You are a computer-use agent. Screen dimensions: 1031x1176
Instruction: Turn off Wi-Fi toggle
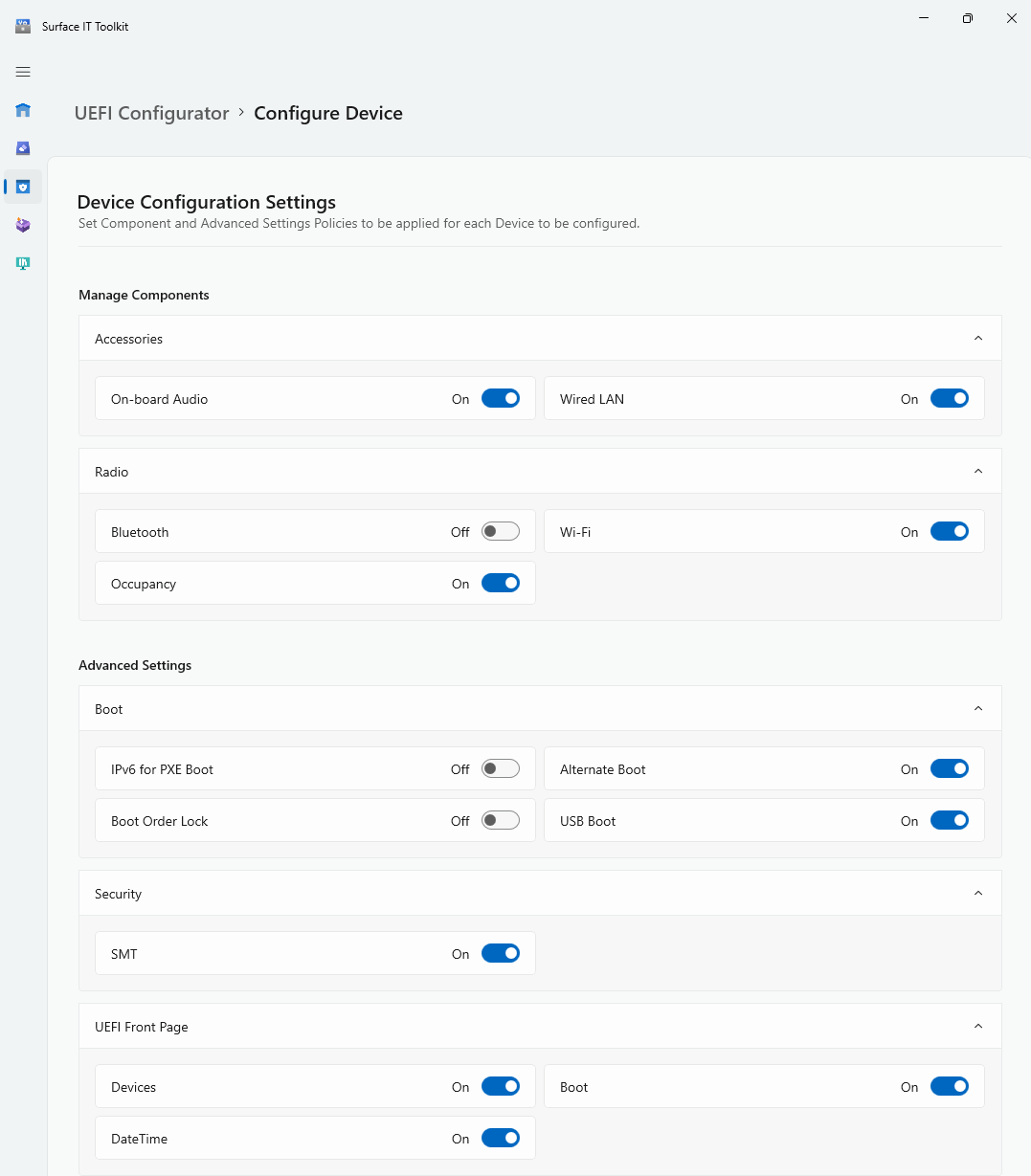(949, 531)
